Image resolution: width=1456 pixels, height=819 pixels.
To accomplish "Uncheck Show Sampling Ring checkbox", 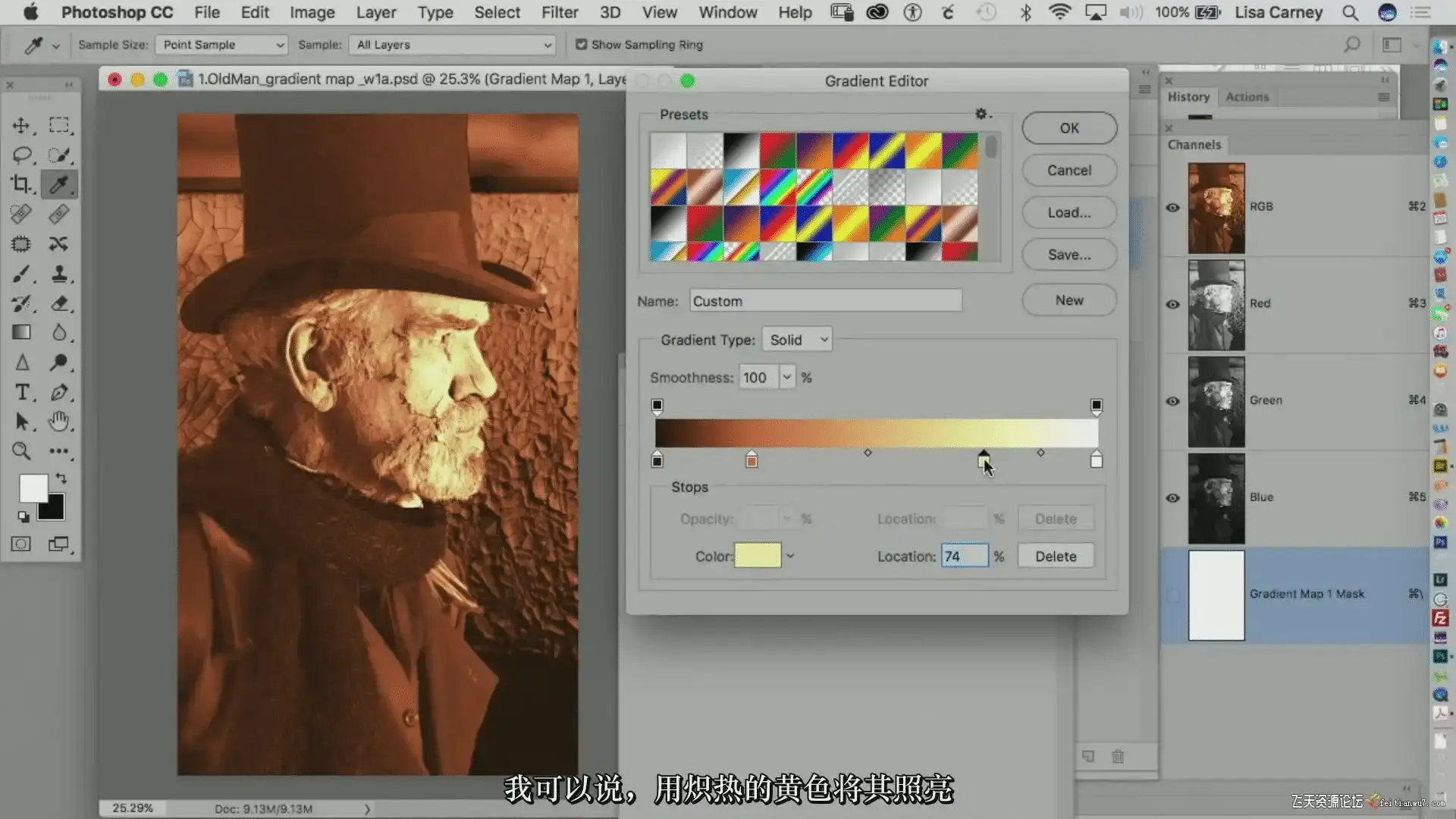I will coord(582,45).
